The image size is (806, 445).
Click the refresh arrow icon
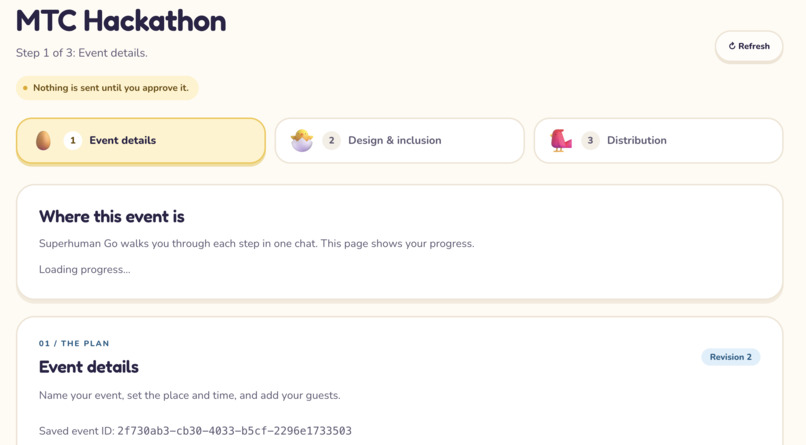(x=732, y=46)
